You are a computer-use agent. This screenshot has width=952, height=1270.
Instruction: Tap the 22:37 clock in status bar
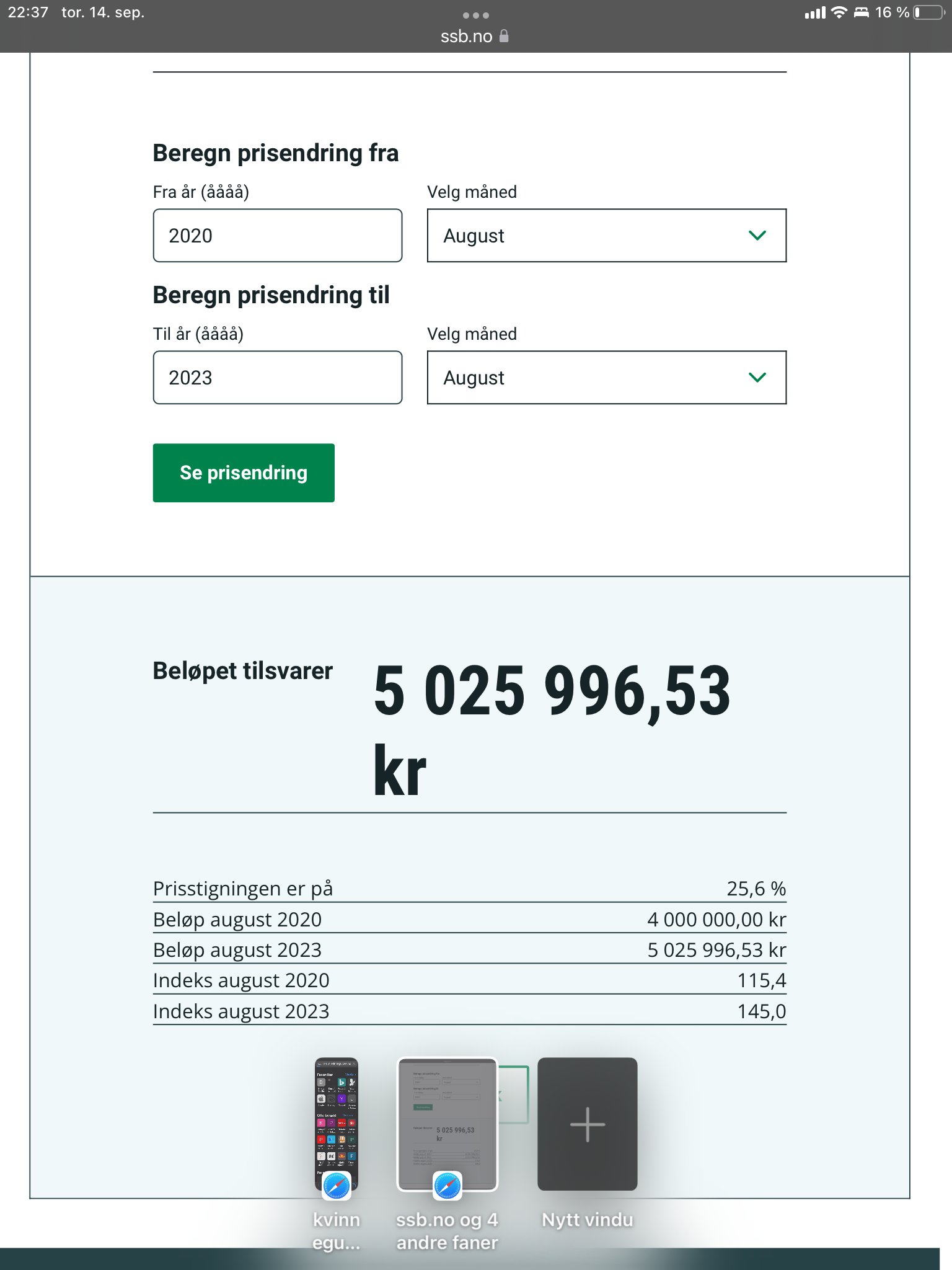(x=28, y=12)
